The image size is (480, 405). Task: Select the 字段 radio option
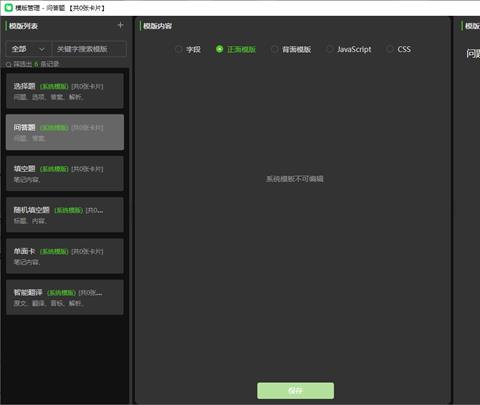coord(188,49)
